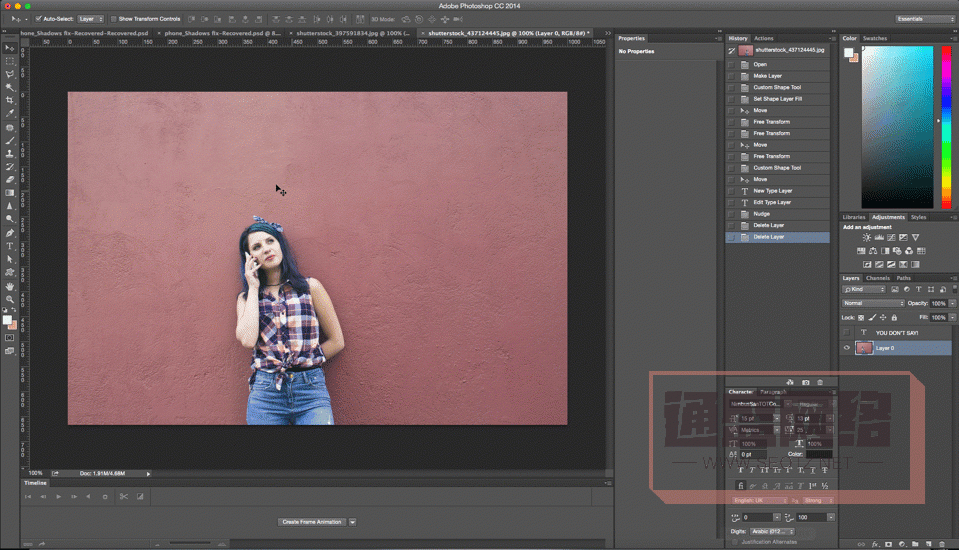Check Show Transform Controls

(114, 18)
